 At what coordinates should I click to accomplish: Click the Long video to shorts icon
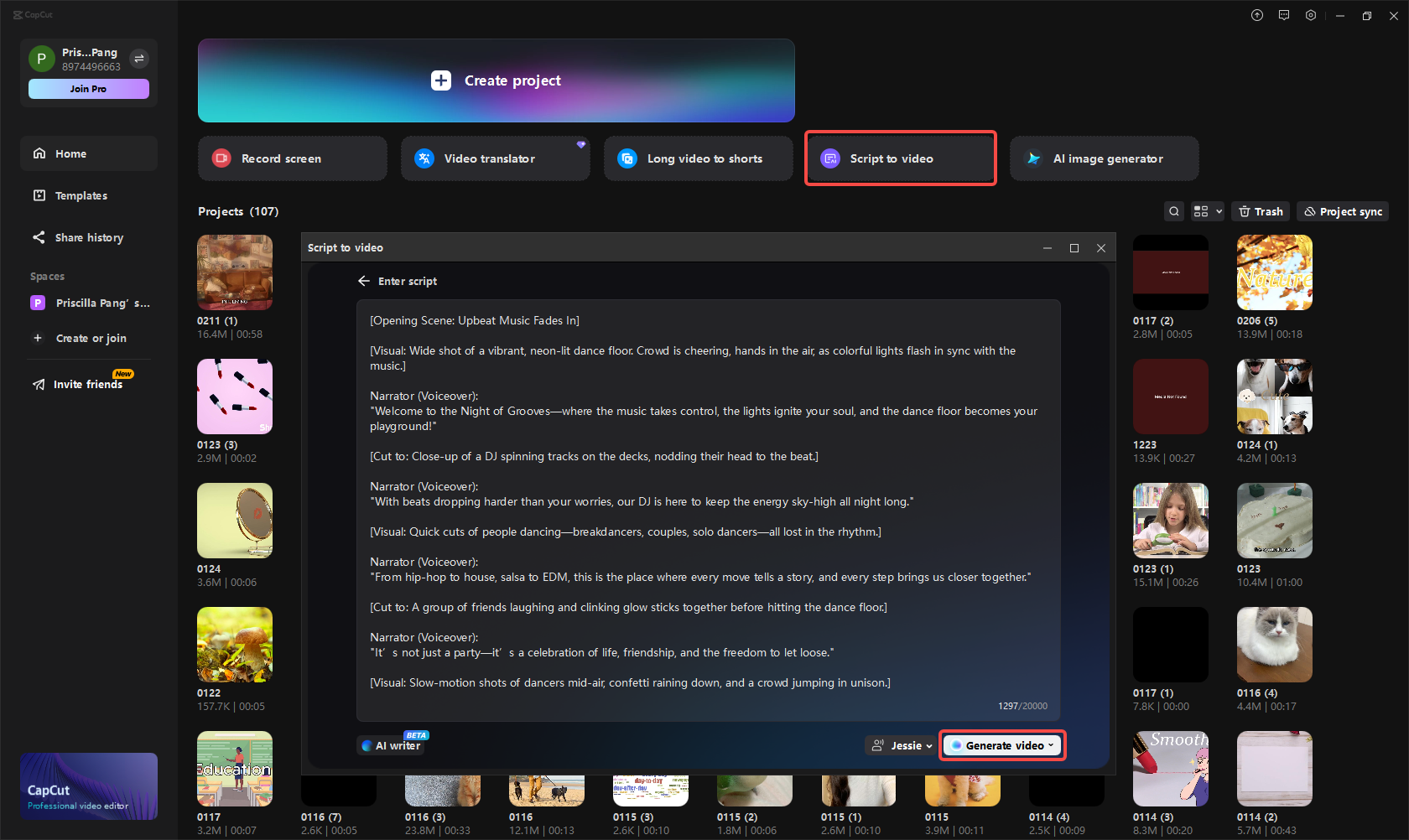coord(627,158)
